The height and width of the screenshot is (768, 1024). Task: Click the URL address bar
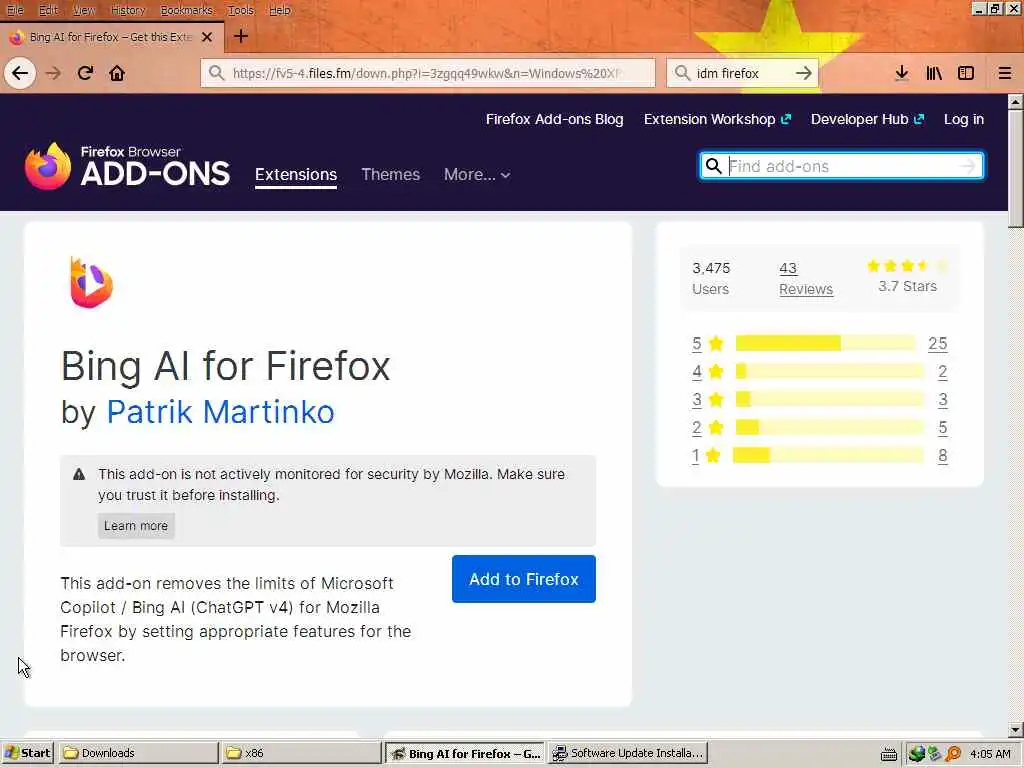[x=428, y=73]
